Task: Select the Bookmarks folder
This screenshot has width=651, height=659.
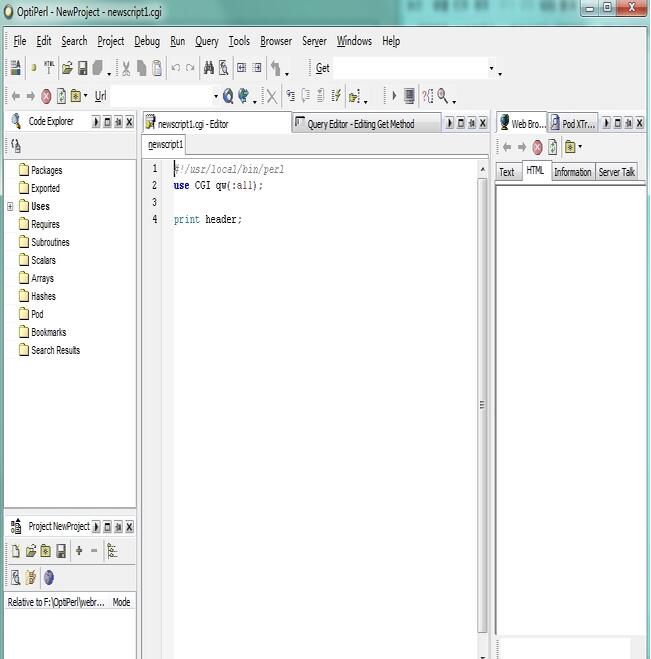Action: pyautogui.click(x=48, y=332)
